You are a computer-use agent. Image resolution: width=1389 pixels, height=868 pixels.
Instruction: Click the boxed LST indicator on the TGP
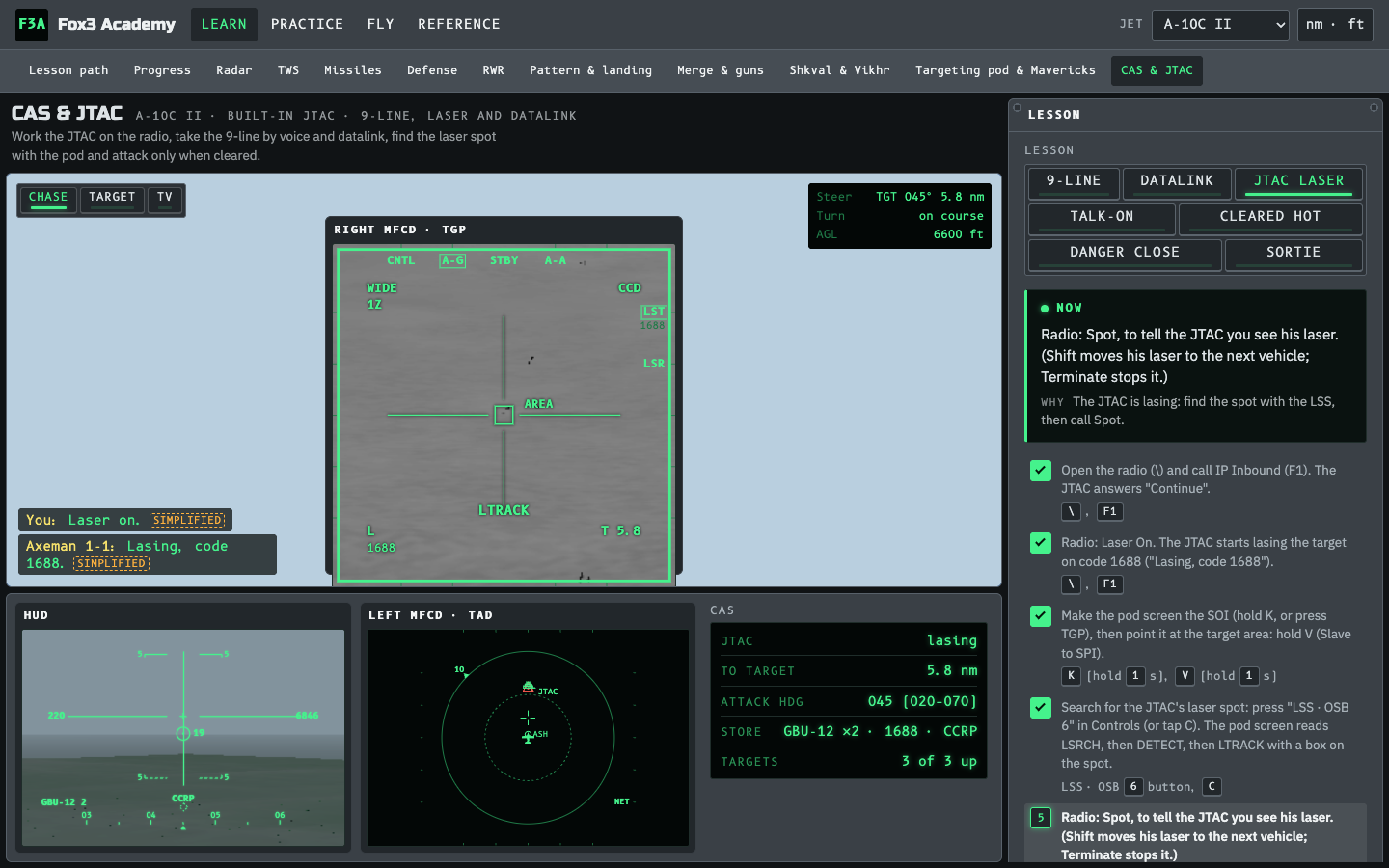(x=654, y=312)
